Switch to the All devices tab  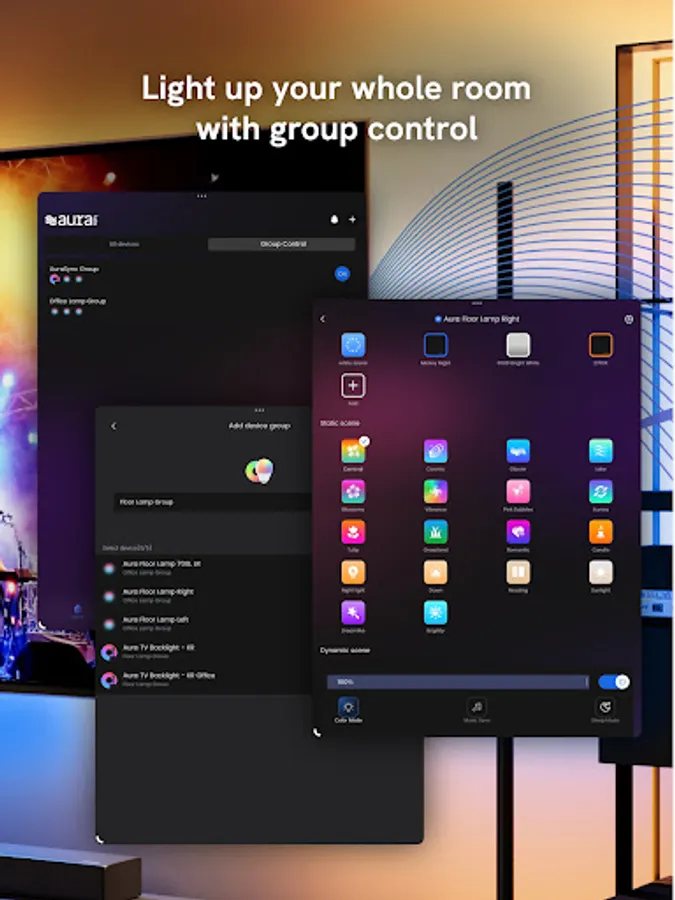tap(124, 244)
